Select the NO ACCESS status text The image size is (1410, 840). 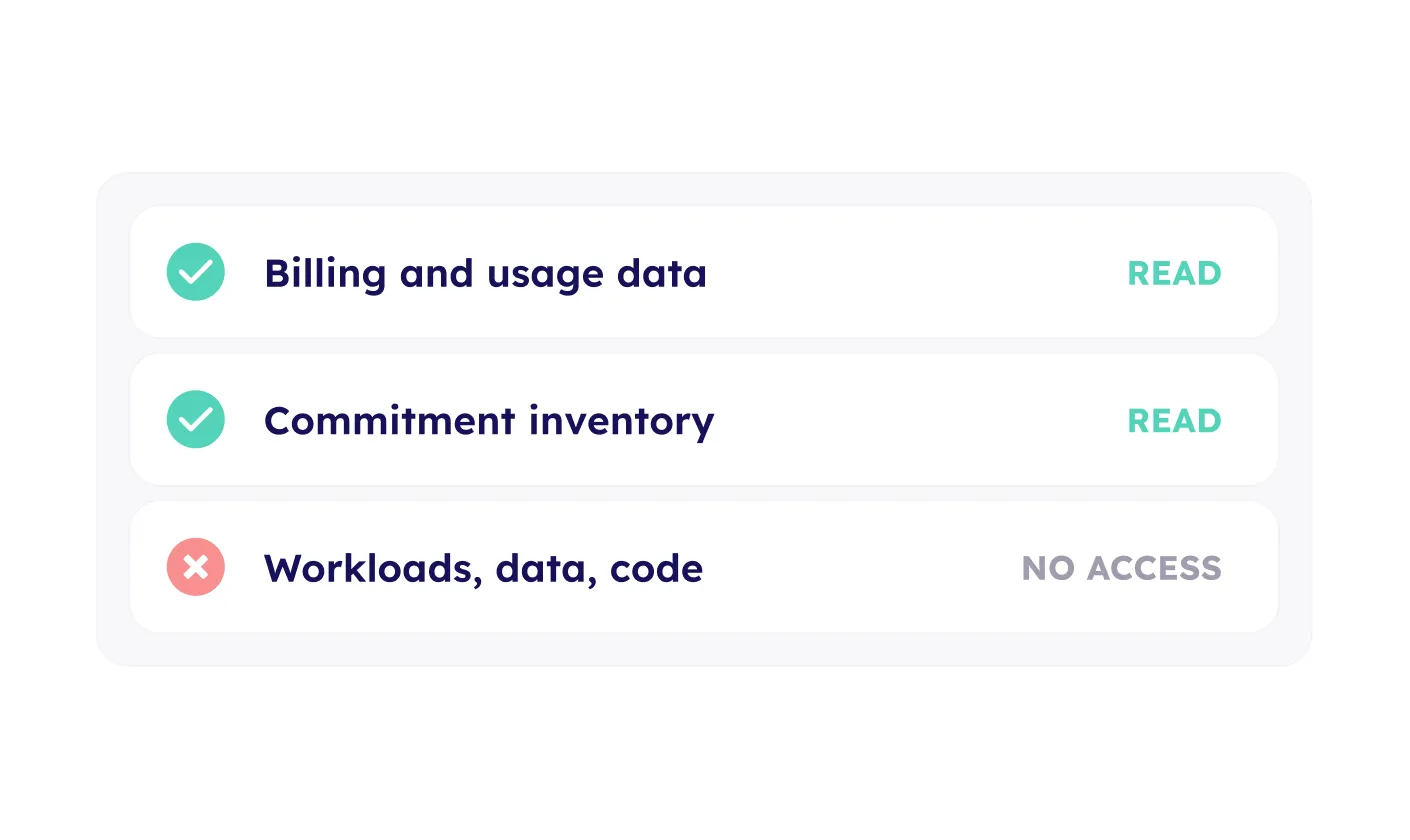pyautogui.click(x=1121, y=568)
